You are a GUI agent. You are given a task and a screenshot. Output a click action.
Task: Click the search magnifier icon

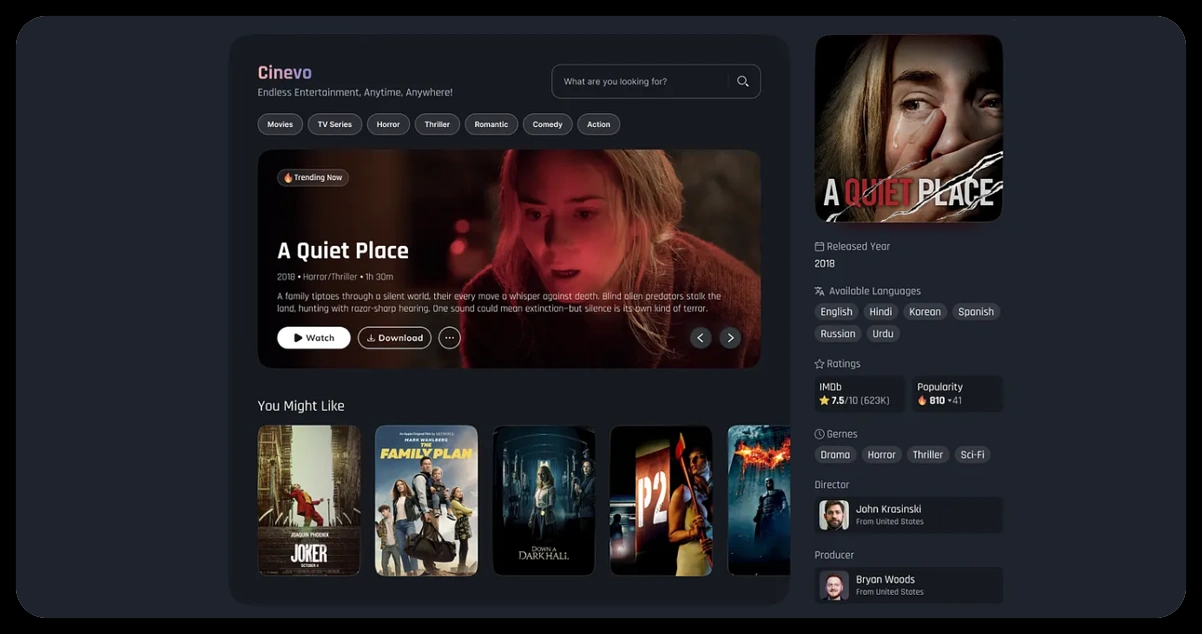[x=742, y=82]
